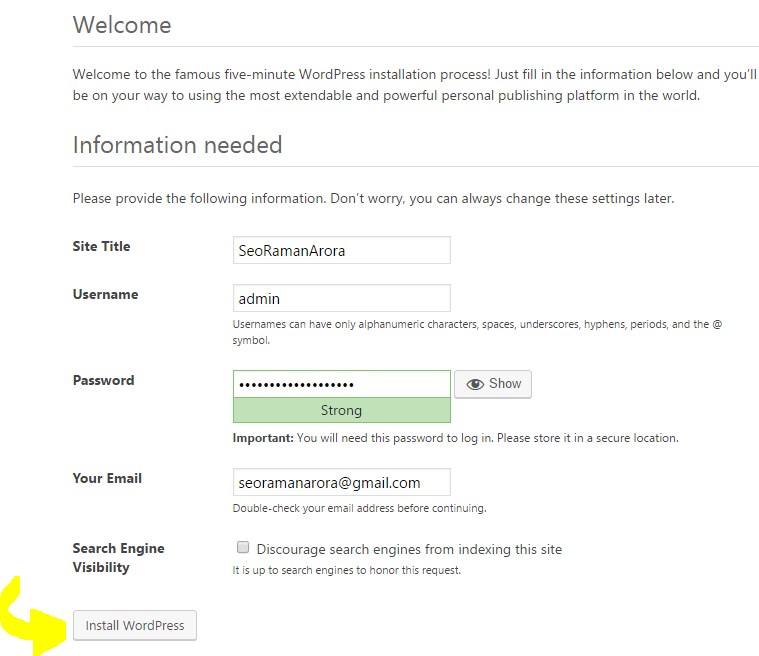
Task: Click the Your Email label
Action: point(107,478)
